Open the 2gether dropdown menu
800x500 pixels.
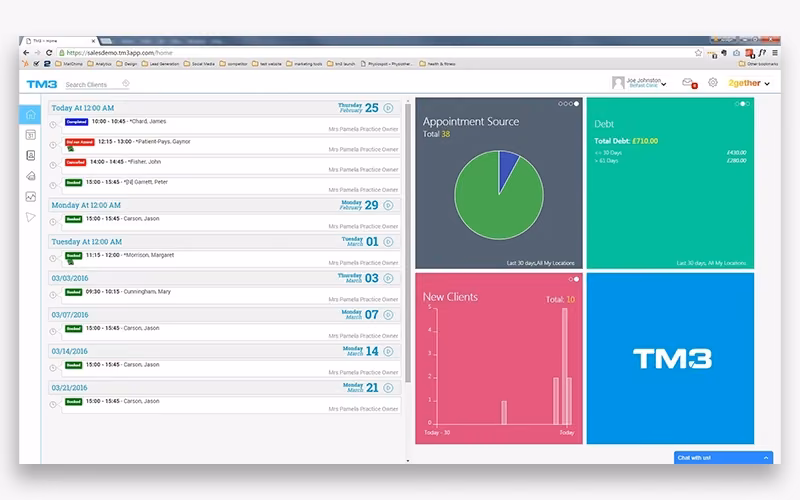click(749, 83)
